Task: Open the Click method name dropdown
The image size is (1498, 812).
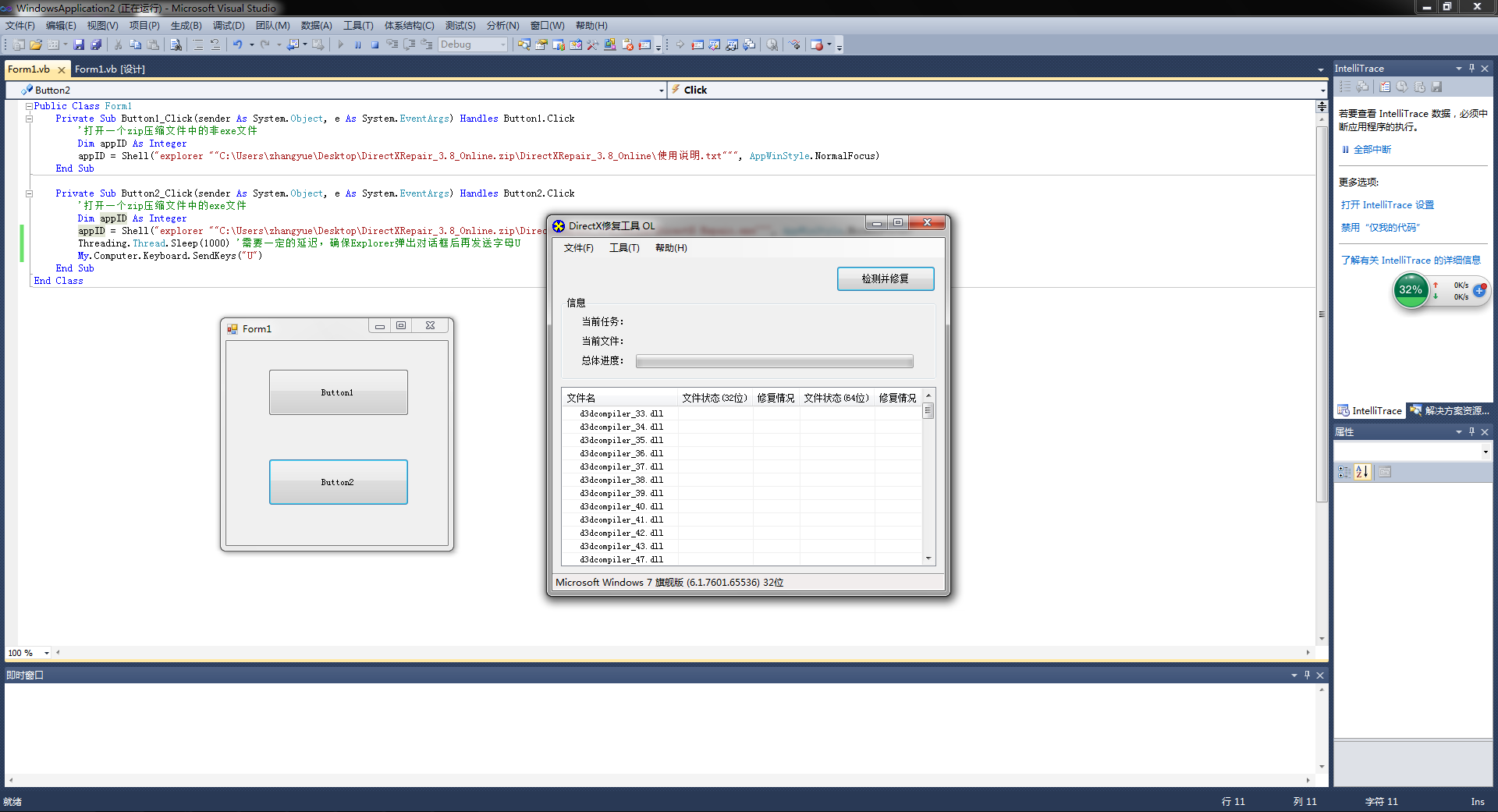Action: click(1322, 90)
